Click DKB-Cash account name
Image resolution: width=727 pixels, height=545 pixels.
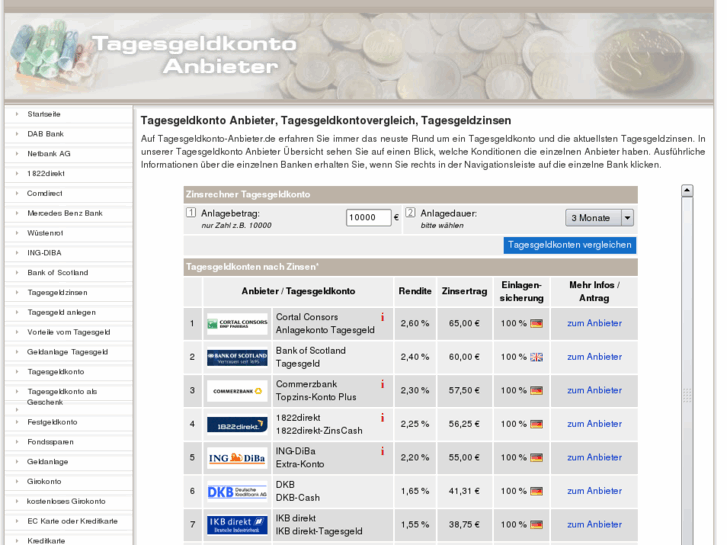[x=298, y=498]
